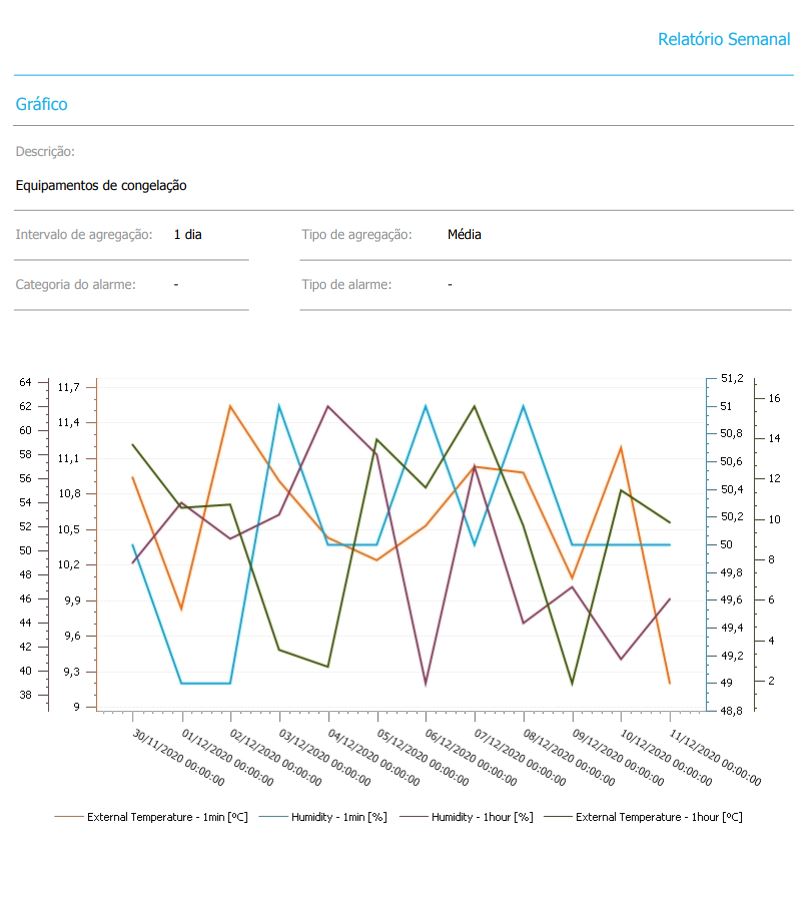
Task: Select the aggregation interval value "1 dia"
Action: pos(188,234)
